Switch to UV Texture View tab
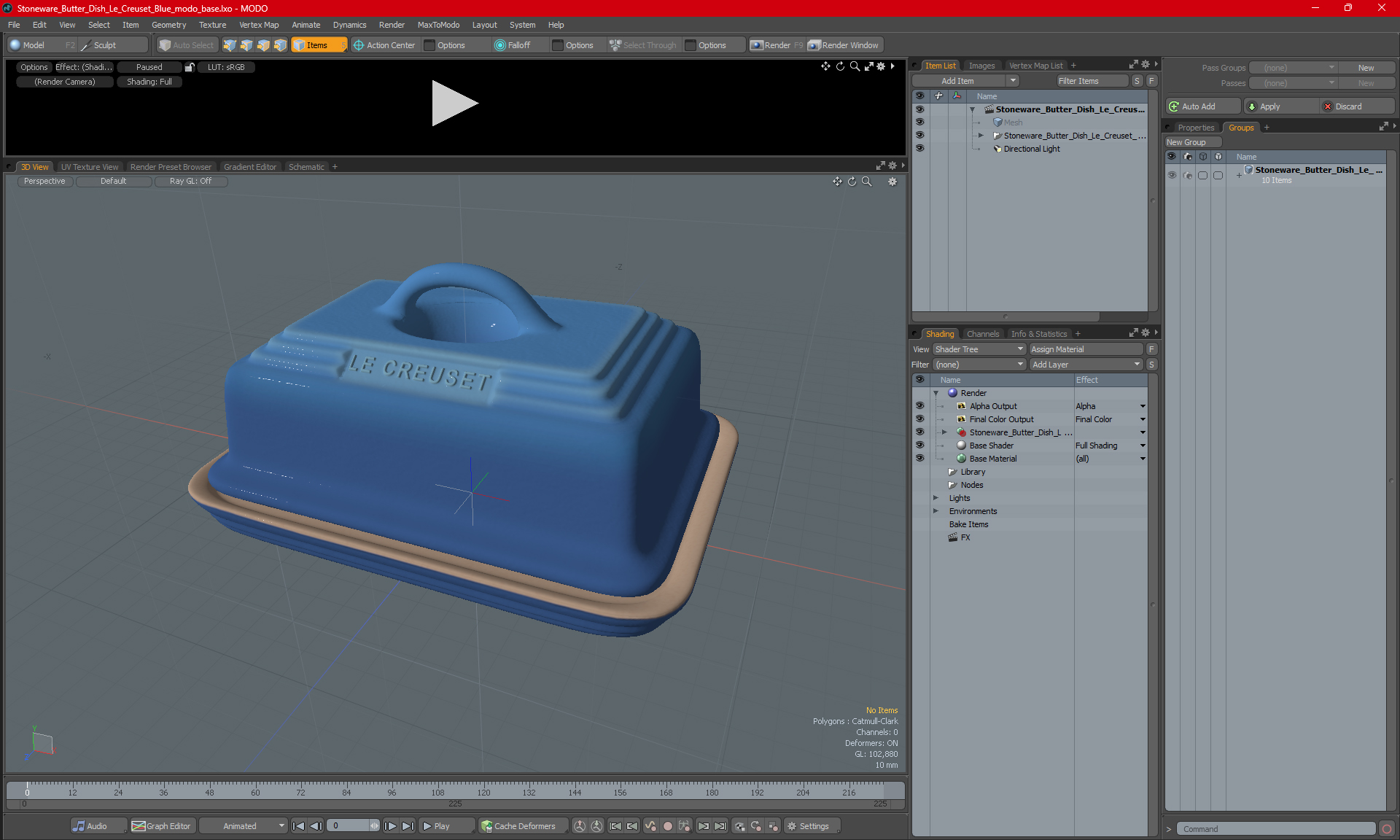This screenshot has width=1400, height=840. [x=90, y=167]
